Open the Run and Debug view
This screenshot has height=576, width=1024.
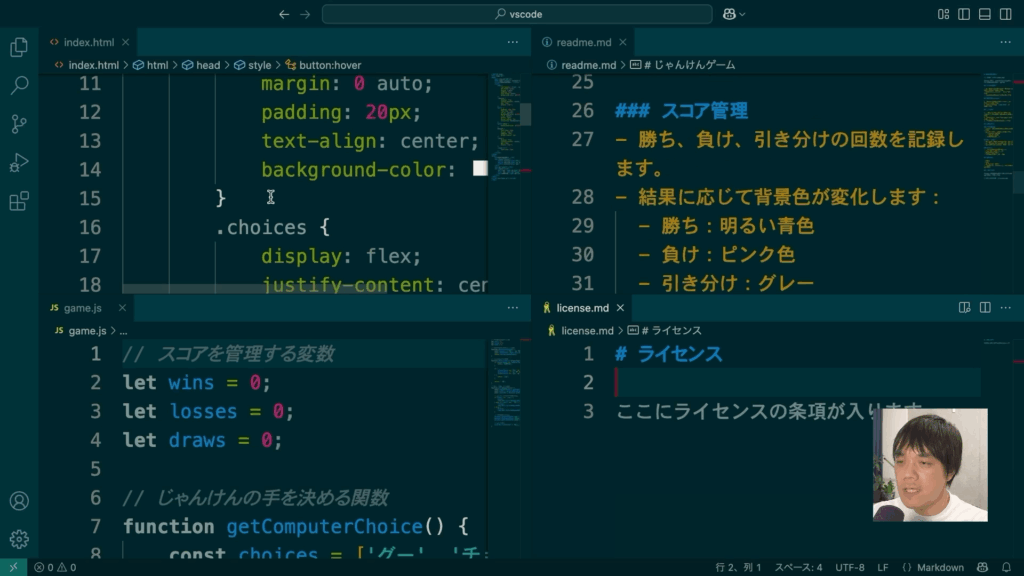click(x=18, y=163)
